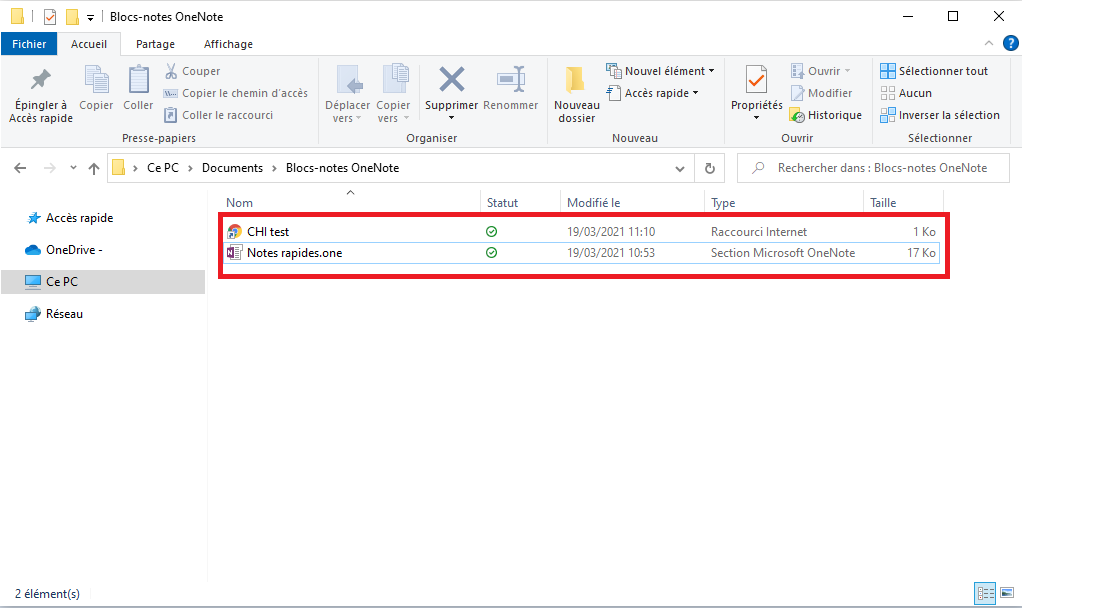This screenshot has width=1111, height=608.
Task: Click the Copier ribbon button
Action: [96, 89]
